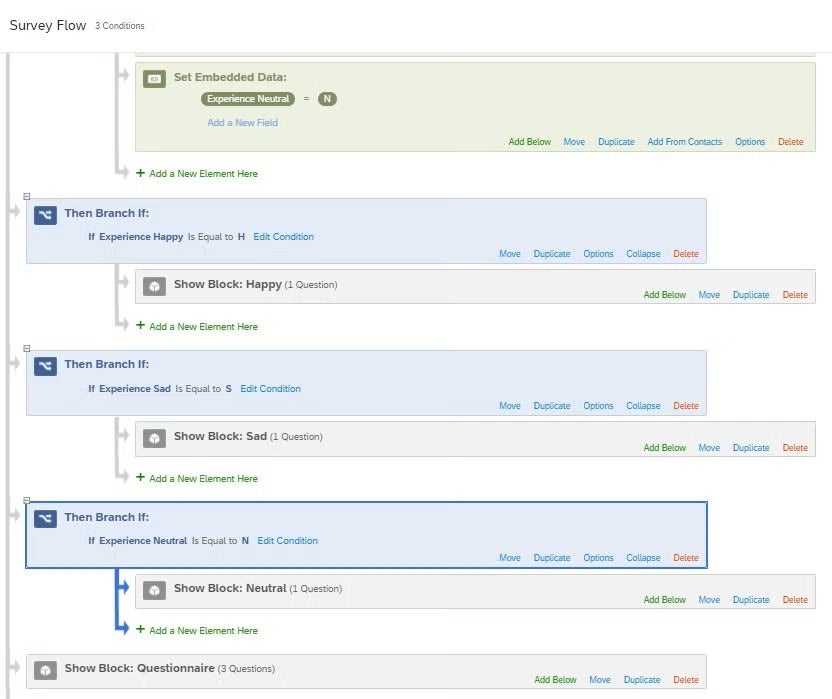Viewport: 832px width, 699px height.
Task: Click Add Below on Show Block: Neutral
Action: 664,600
